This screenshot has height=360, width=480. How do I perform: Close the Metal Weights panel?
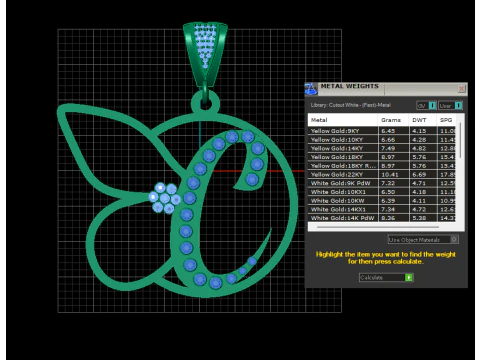(x=461, y=89)
